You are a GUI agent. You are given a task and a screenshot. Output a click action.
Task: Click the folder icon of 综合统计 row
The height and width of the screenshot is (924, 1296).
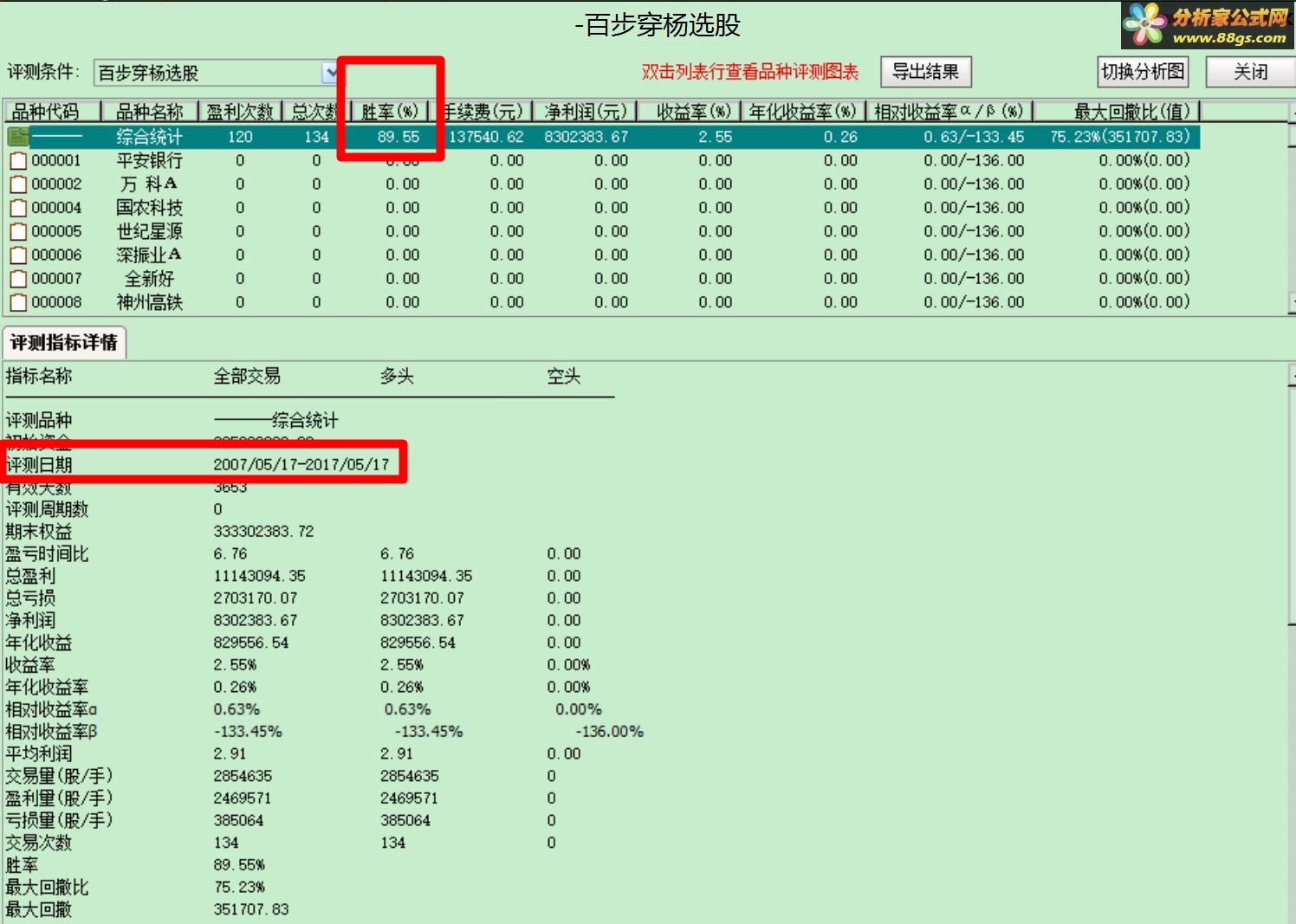click(17, 136)
